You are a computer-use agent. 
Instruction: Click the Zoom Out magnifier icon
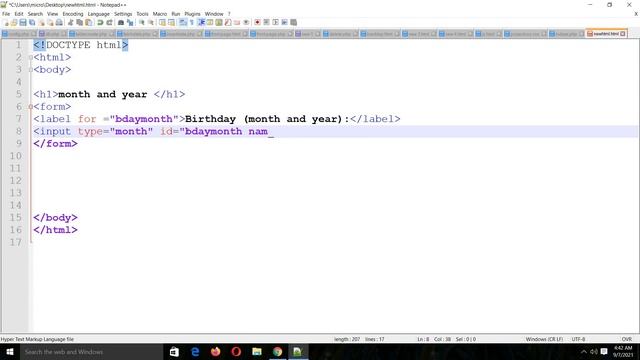coord(151,22)
